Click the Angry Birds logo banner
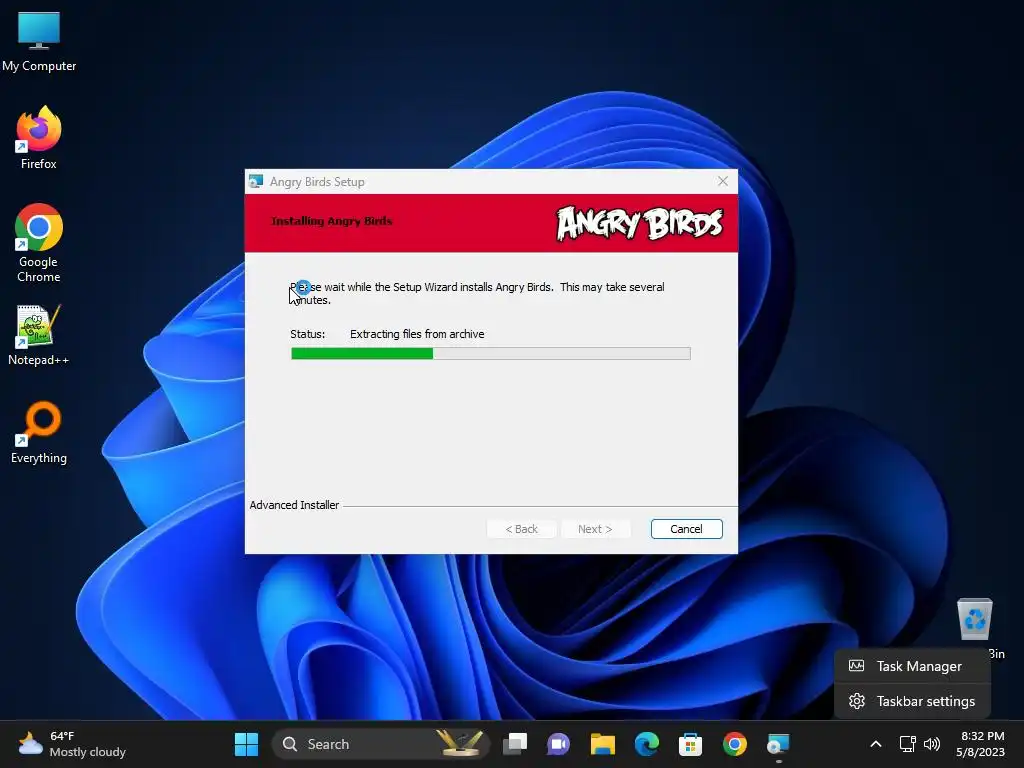 [639, 224]
